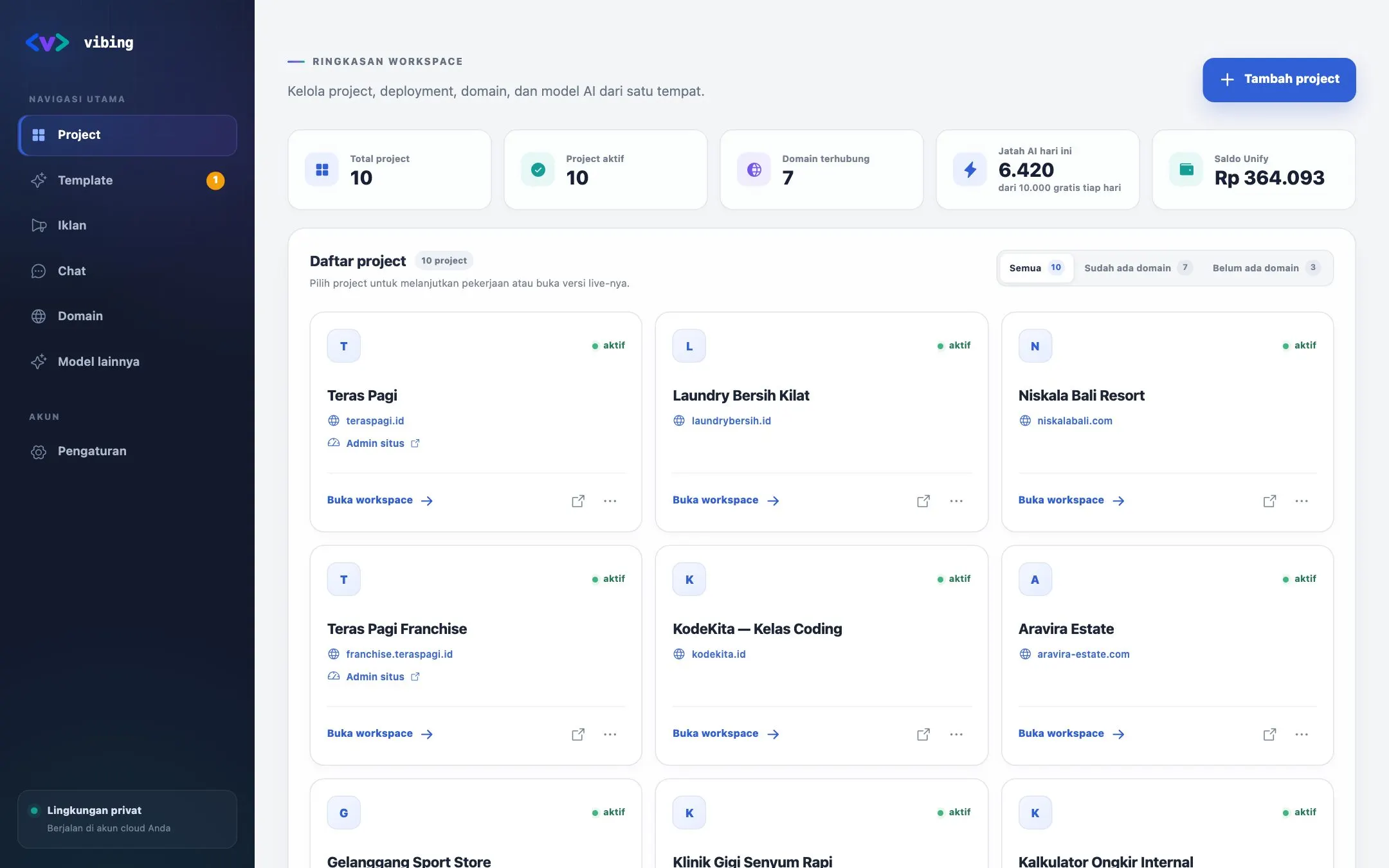Click Buka workspace for Aravira Estate
The height and width of the screenshot is (868, 1389).
(1071, 734)
